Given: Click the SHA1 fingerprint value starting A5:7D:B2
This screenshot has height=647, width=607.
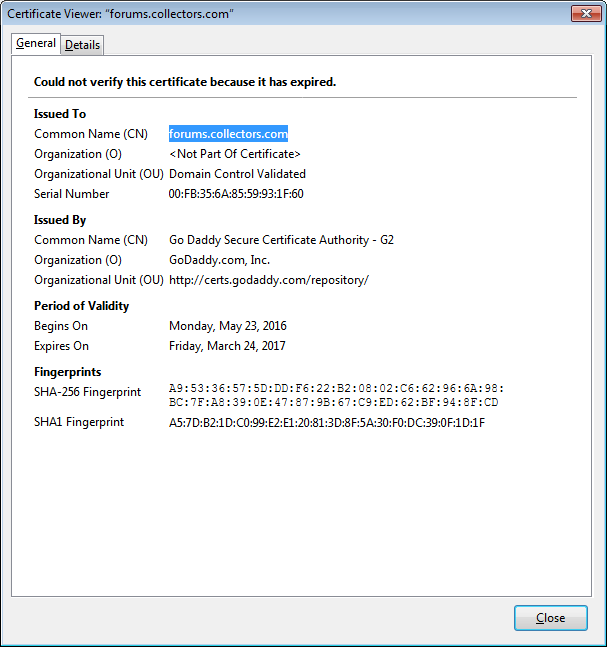Looking at the screenshot, I should tap(327, 423).
